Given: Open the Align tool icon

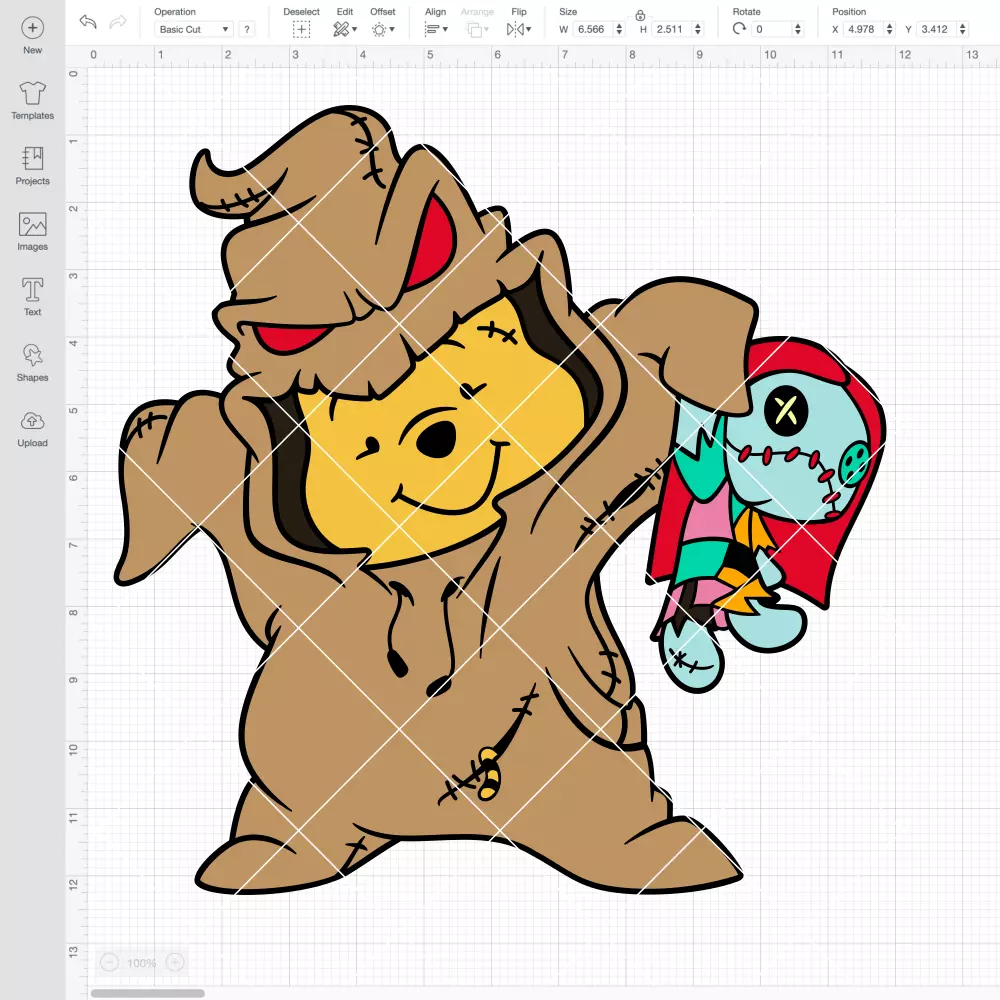Looking at the screenshot, I should (432, 29).
